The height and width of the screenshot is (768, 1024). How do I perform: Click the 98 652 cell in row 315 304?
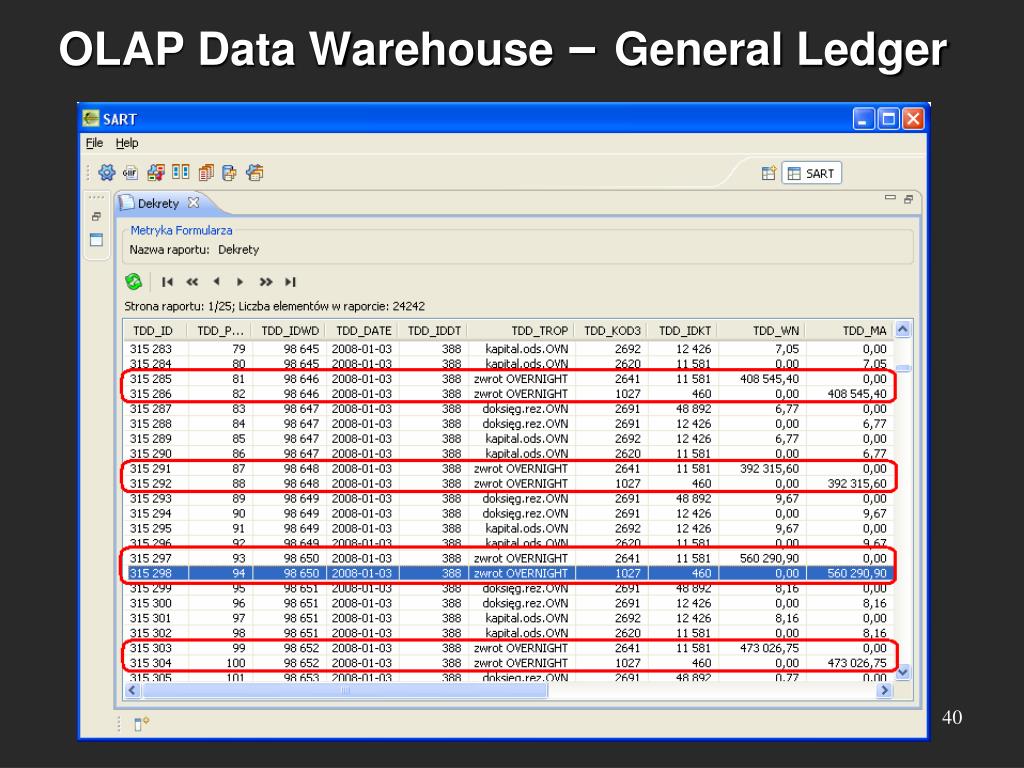[301, 663]
